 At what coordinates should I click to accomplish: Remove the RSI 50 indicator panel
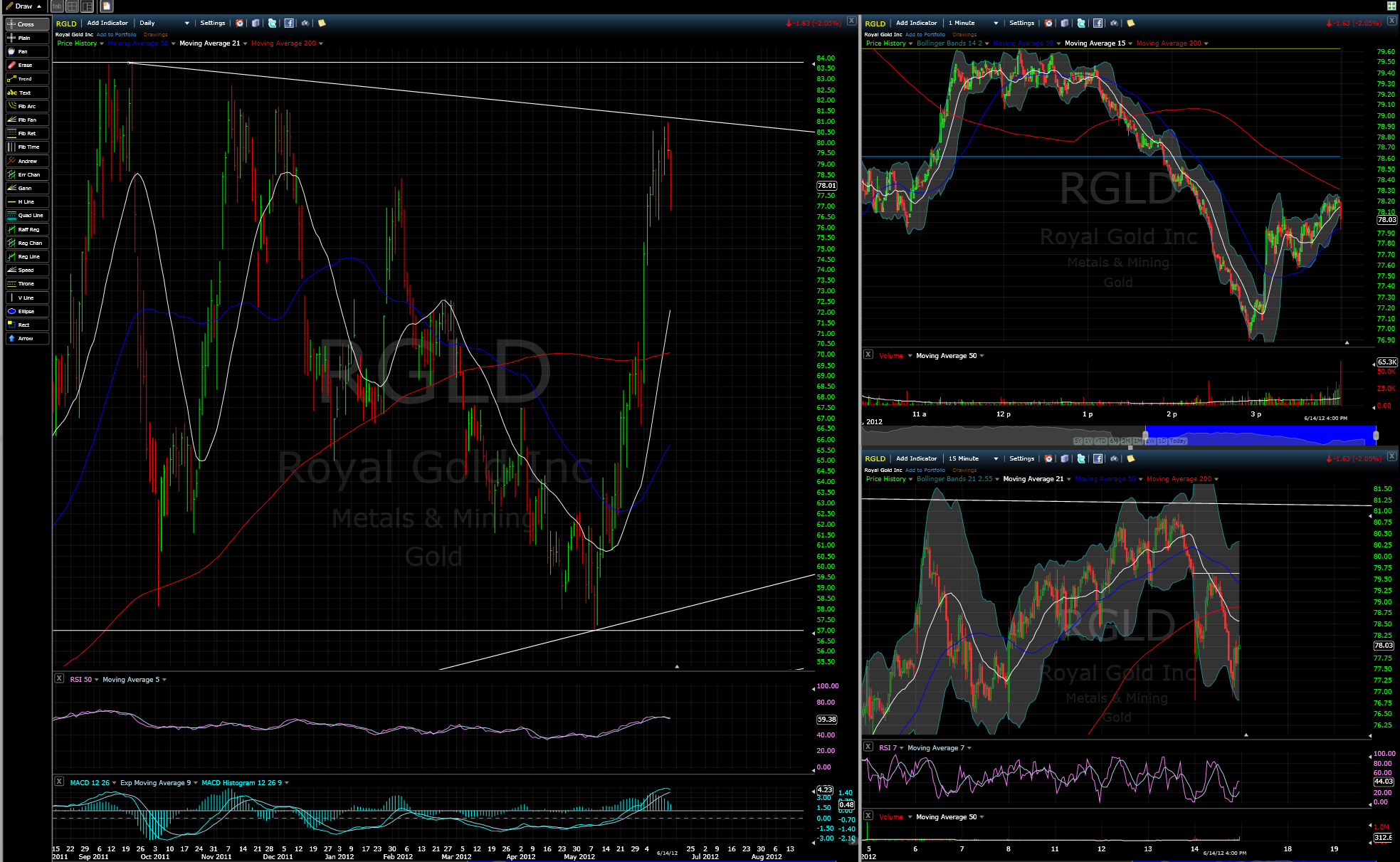coord(60,678)
